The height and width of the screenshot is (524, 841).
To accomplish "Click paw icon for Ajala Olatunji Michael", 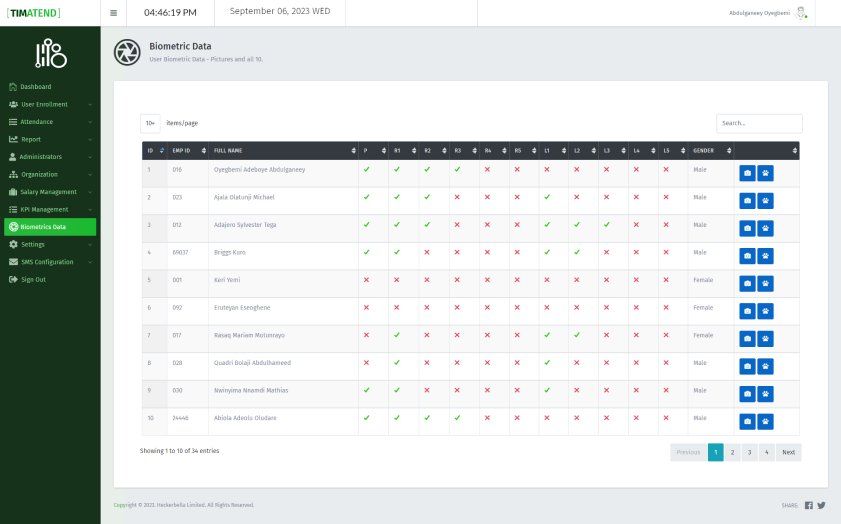I will [x=765, y=201].
